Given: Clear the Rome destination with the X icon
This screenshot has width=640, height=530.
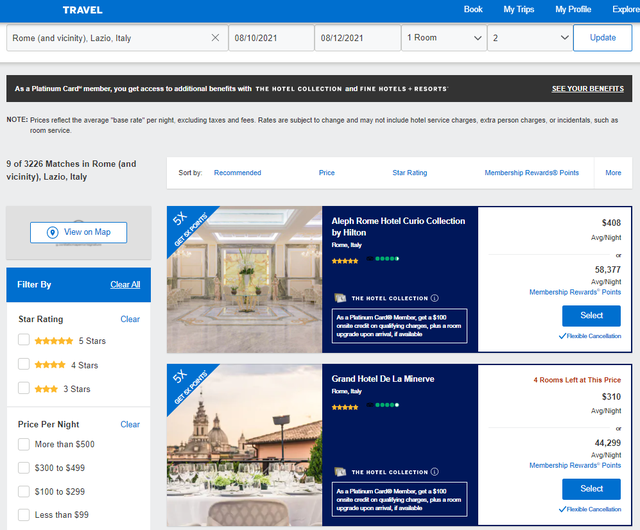Looking at the screenshot, I should (x=215, y=38).
